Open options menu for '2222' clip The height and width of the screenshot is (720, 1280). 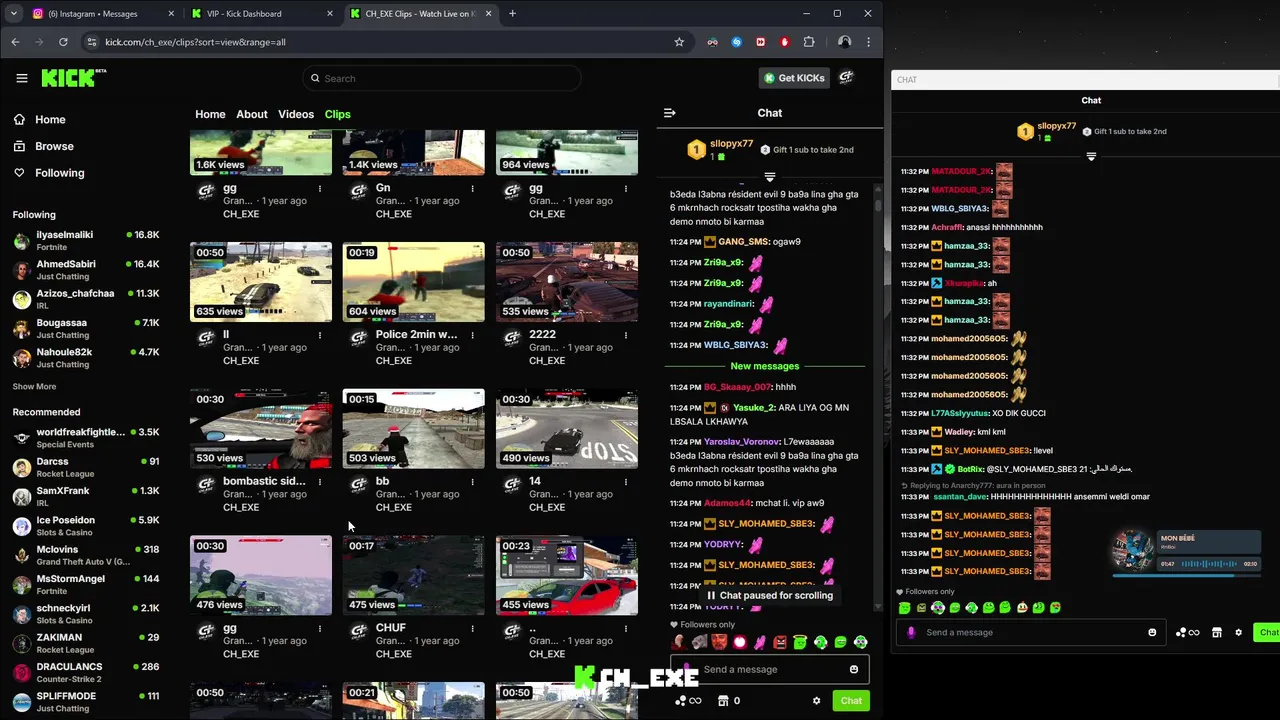coord(625,335)
